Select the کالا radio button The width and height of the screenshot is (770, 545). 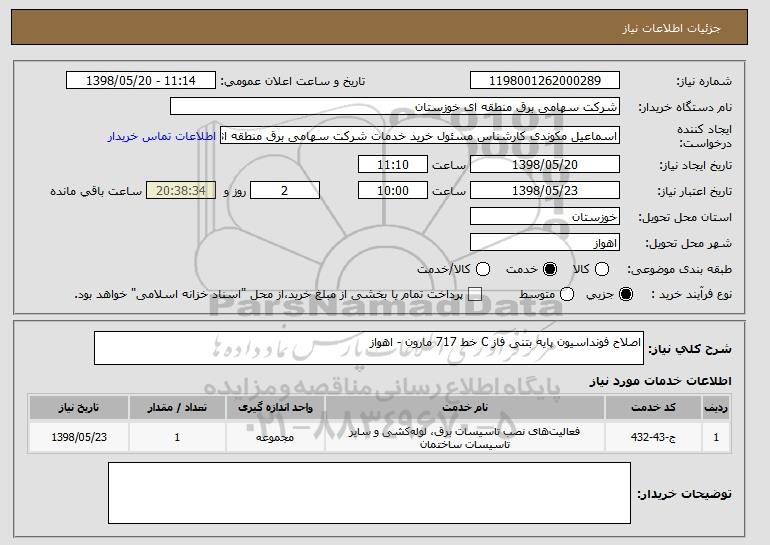coord(600,270)
